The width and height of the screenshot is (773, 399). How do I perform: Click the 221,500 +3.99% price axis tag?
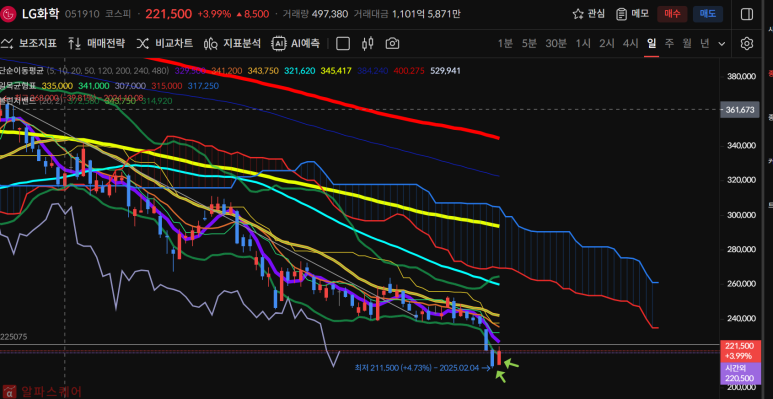739,351
